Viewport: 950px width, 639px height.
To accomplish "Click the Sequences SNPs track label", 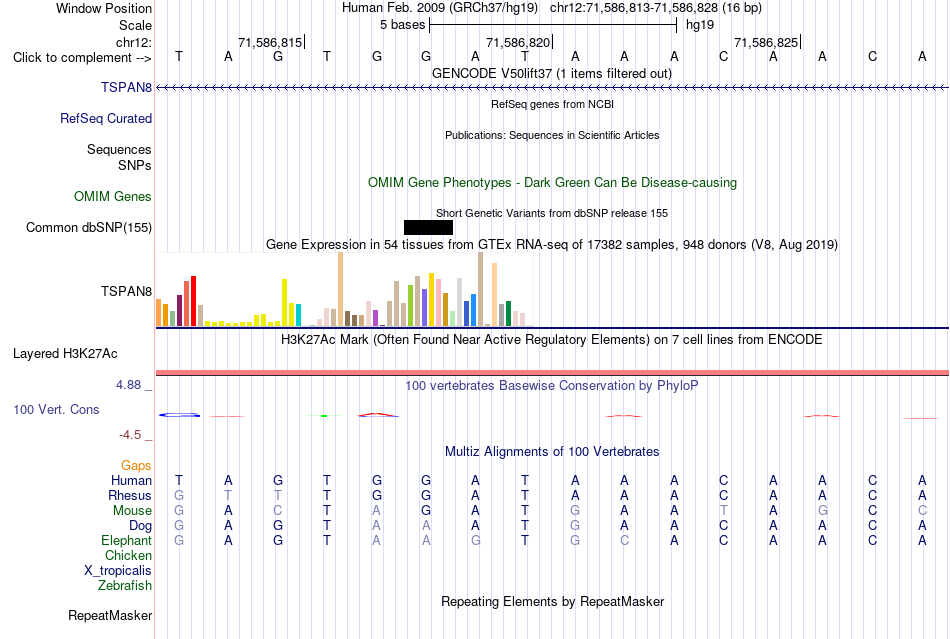I will pos(119,157).
